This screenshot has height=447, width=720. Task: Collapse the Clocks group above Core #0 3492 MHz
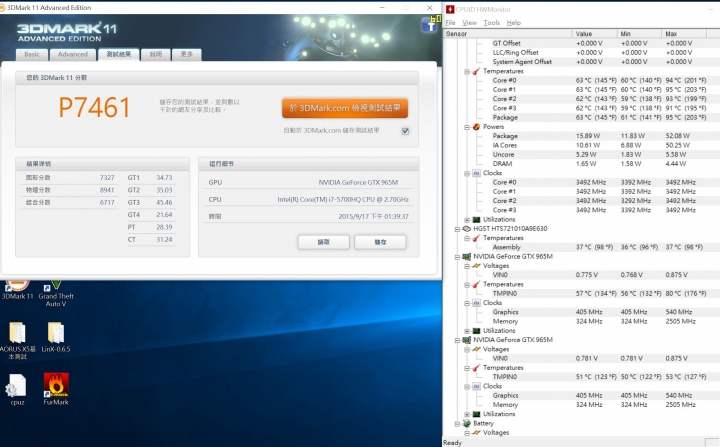pyautogui.click(x=467, y=174)
